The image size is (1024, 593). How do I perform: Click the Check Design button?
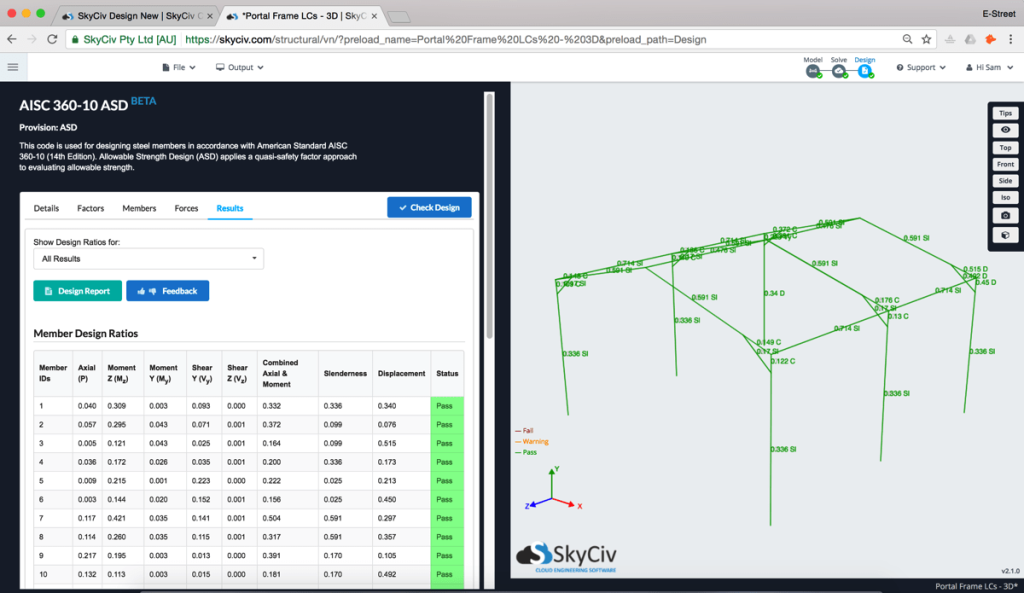click(x=429, y=207)
